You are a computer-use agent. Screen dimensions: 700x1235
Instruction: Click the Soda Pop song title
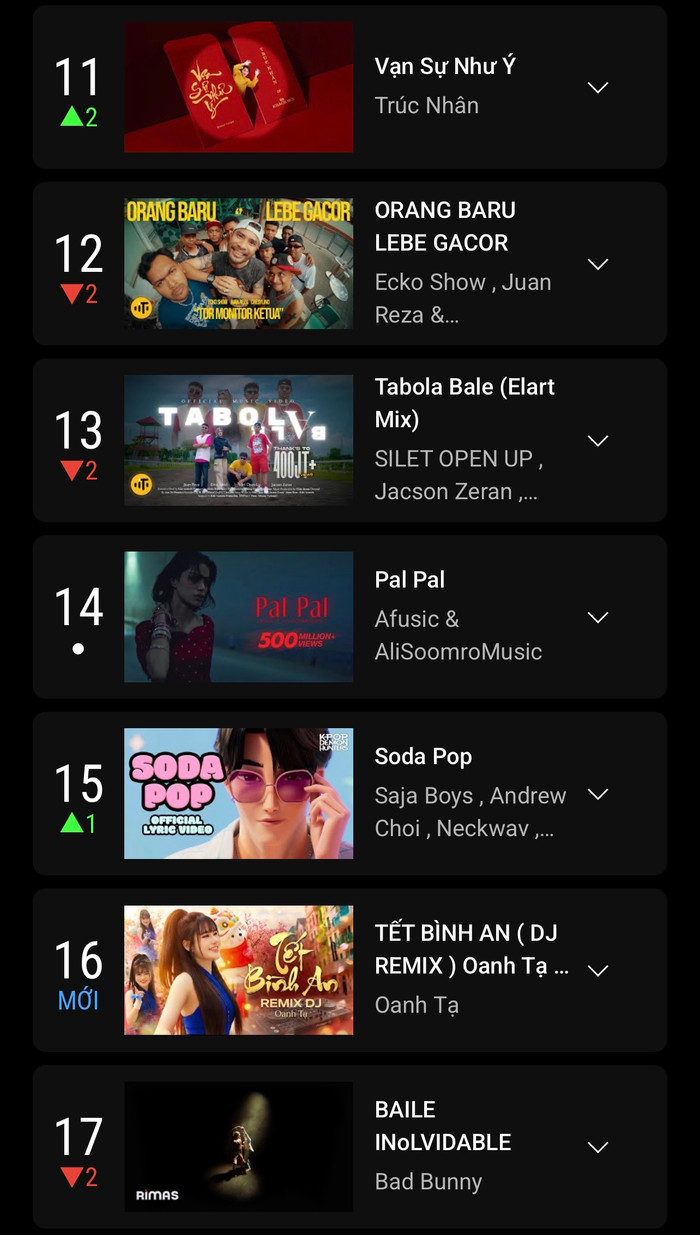coord(423,757)
